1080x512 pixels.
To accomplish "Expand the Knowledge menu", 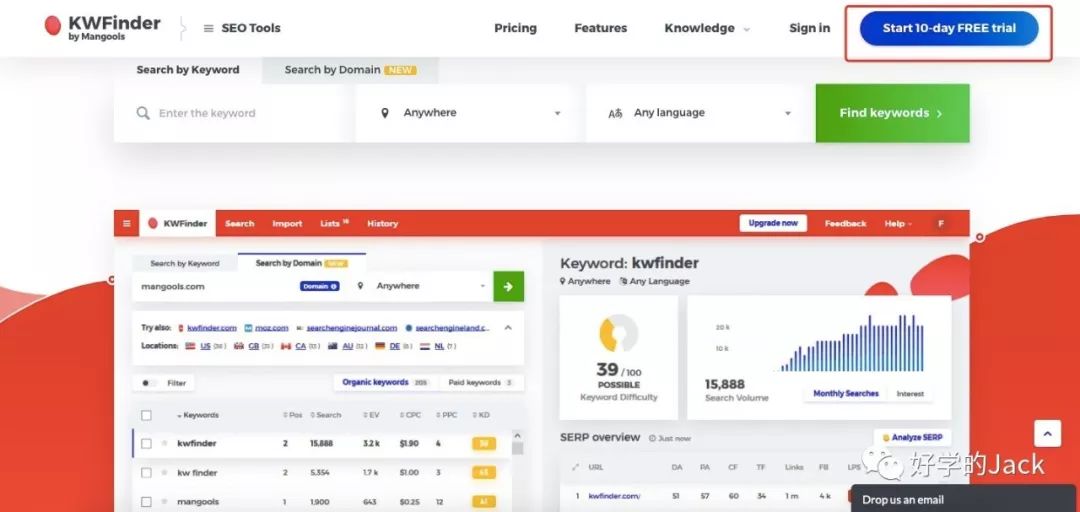I will pyautogui.click(x=706, y=28).
